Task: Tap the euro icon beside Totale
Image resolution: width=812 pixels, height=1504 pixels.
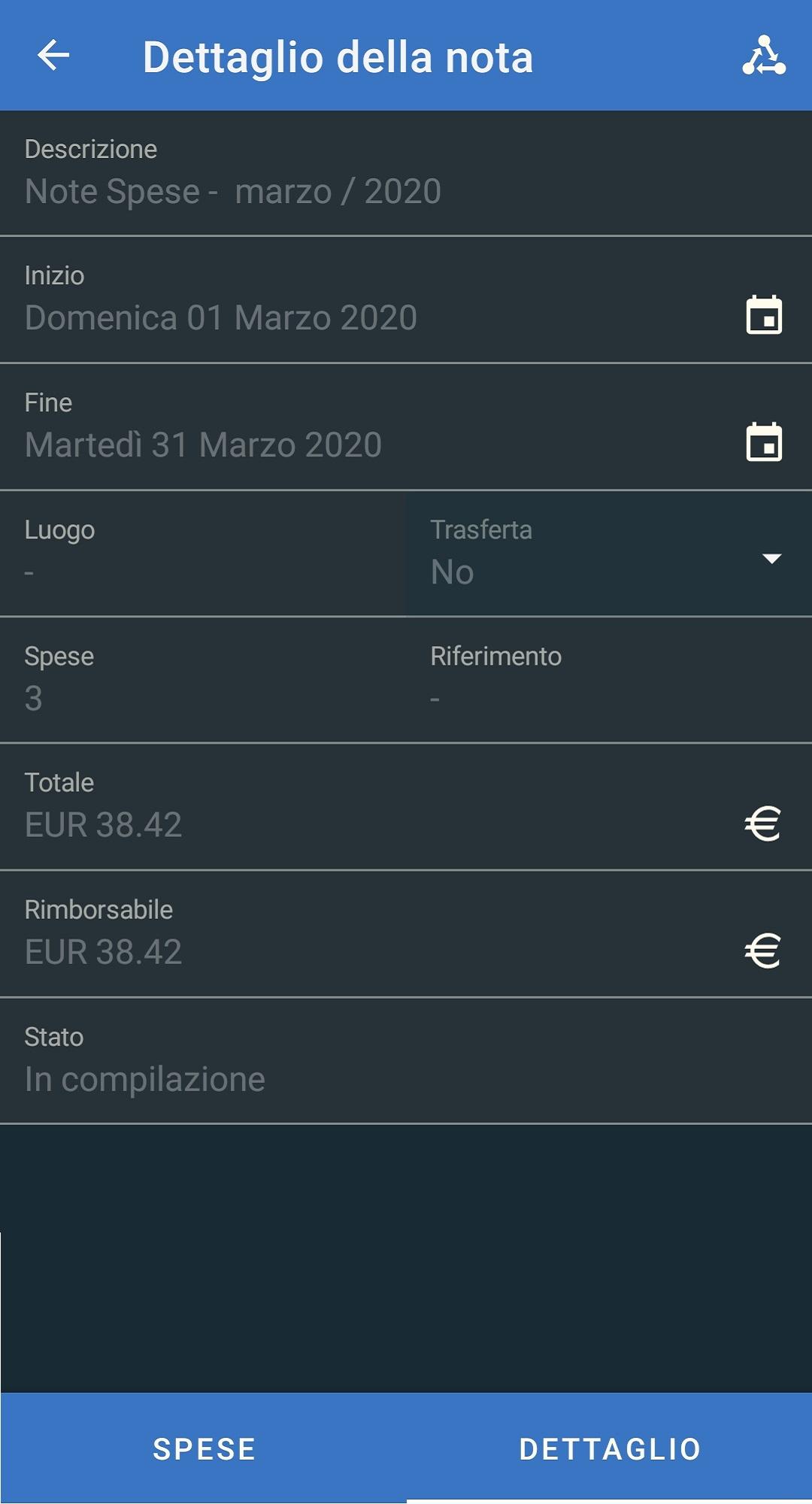Action: tap(763, 823)
